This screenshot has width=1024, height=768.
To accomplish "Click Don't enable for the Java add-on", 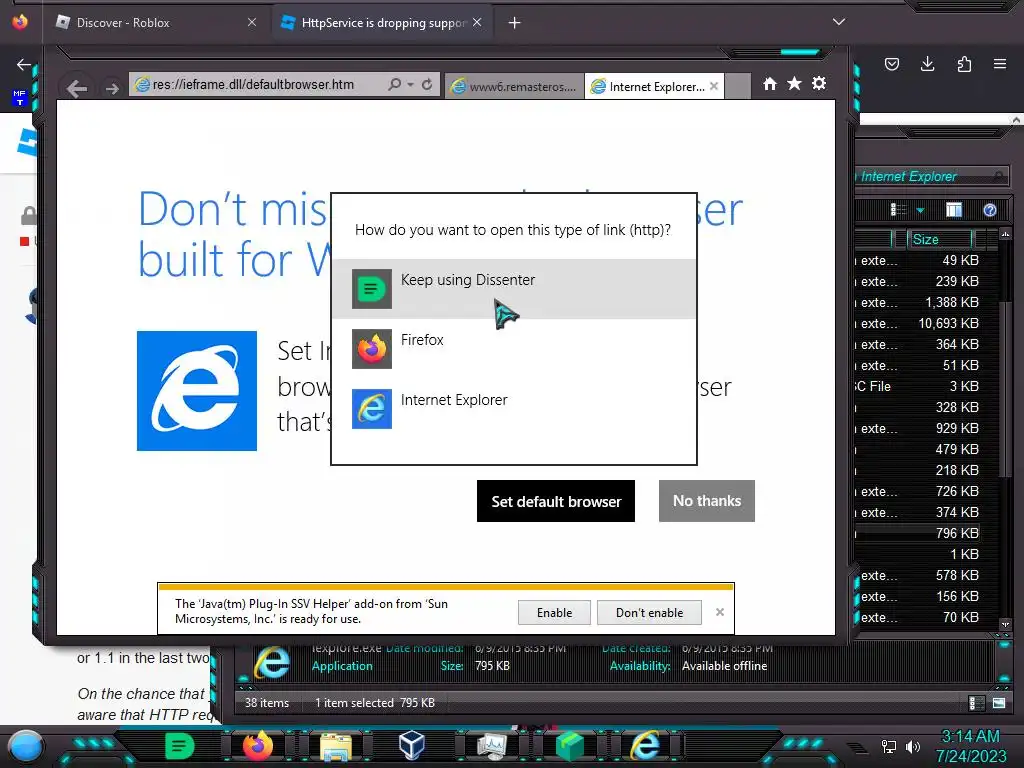I will point(649,613).
